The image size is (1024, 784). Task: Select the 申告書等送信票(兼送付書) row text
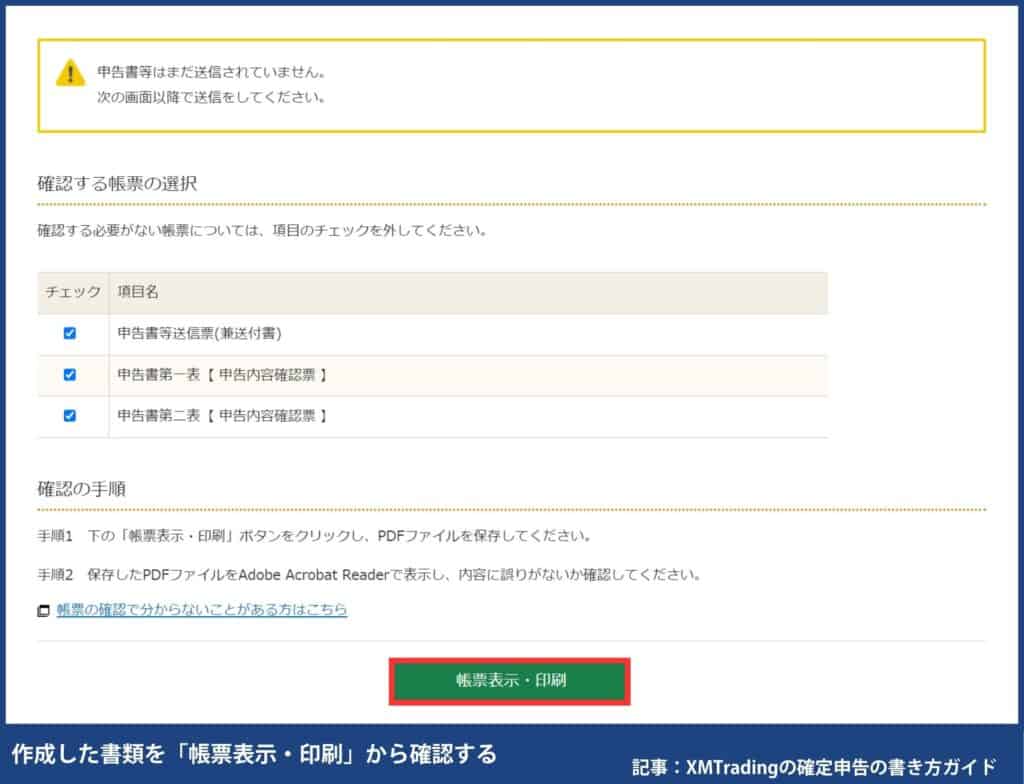pyautogui.click(x=199, y=333)
